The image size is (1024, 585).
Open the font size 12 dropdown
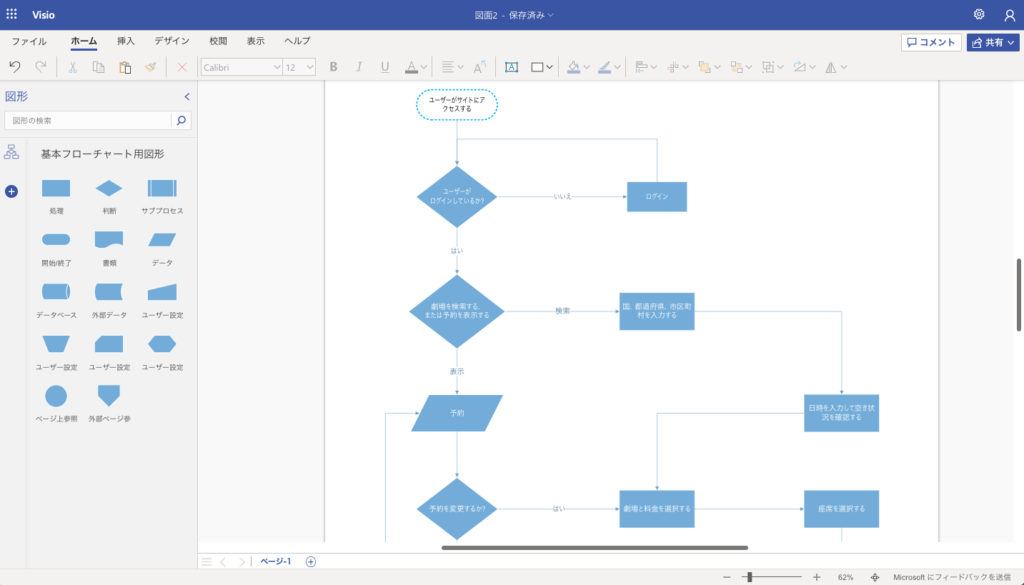point(299,67)
